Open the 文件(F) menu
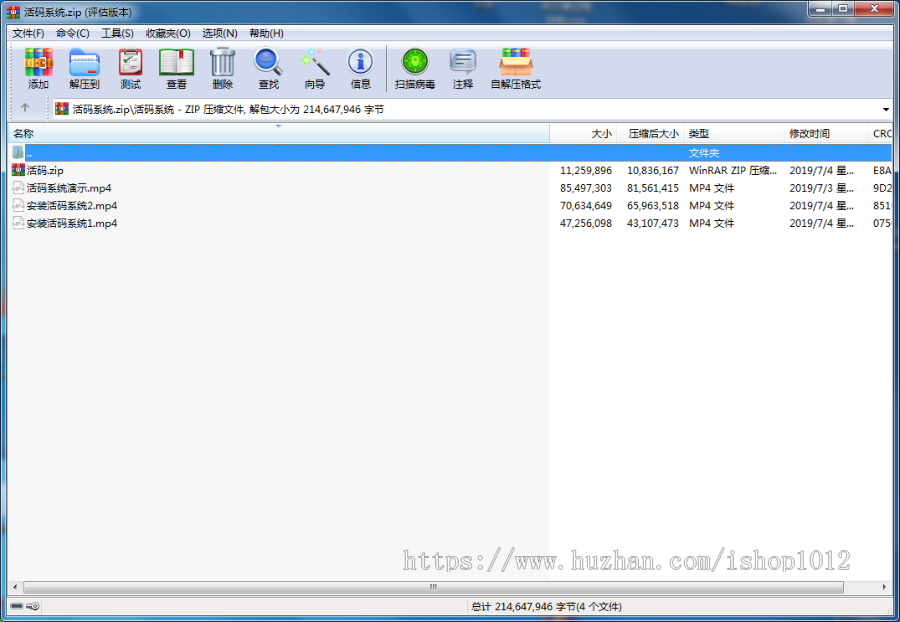Image resolution: width=900 pixels, height=622 pixels. click(28, 33)
